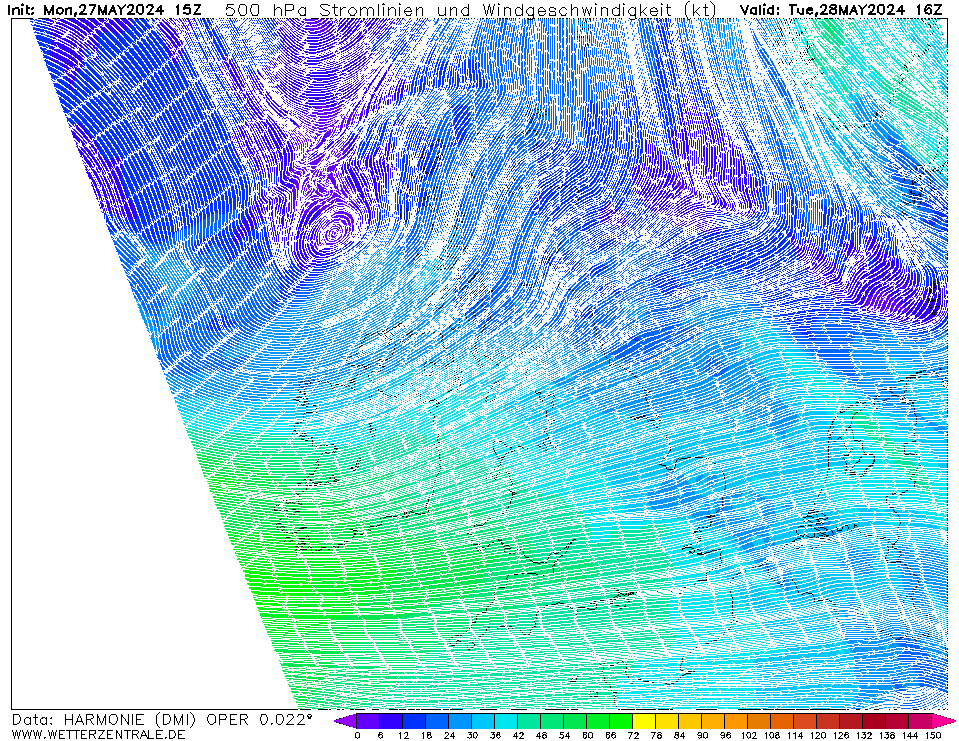The height and width of the screenshot is (741, 959).
Task: Select the orange 96–102 kt legend swatch
Action: [736, 721]
